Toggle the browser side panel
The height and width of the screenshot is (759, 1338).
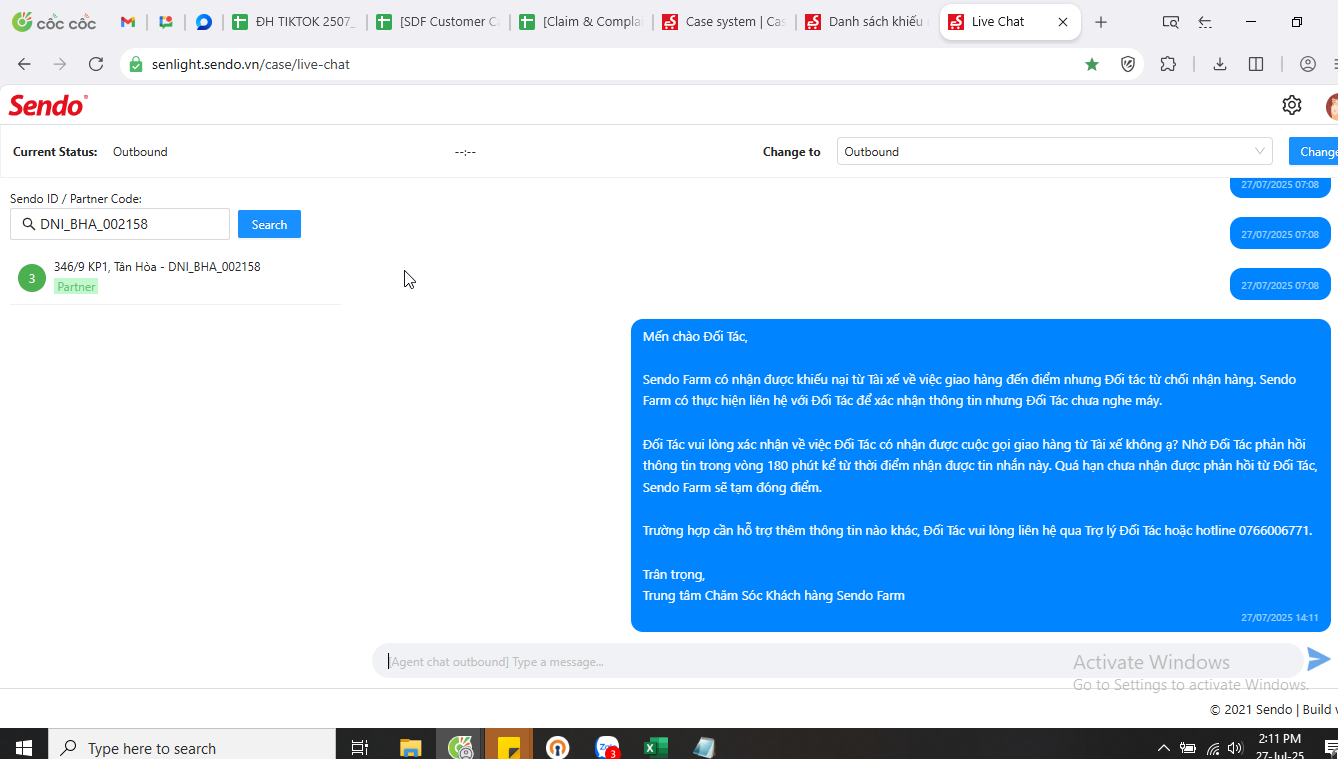(x=1256, y=64)
